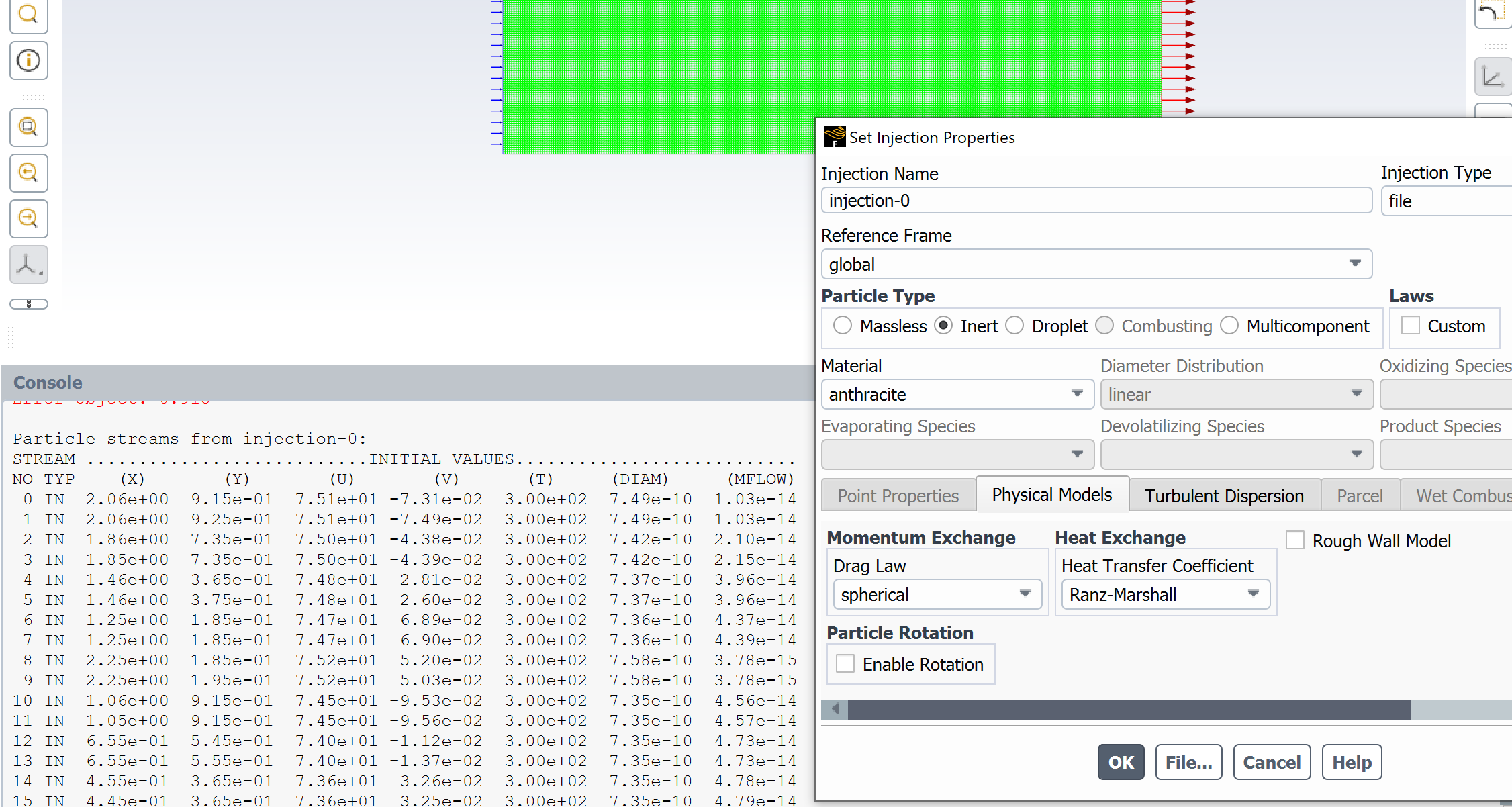Image resolution: width=1512 pixels, height=807 pixels.
Task: Click the next view zoom icon
Action: point(28,219)
